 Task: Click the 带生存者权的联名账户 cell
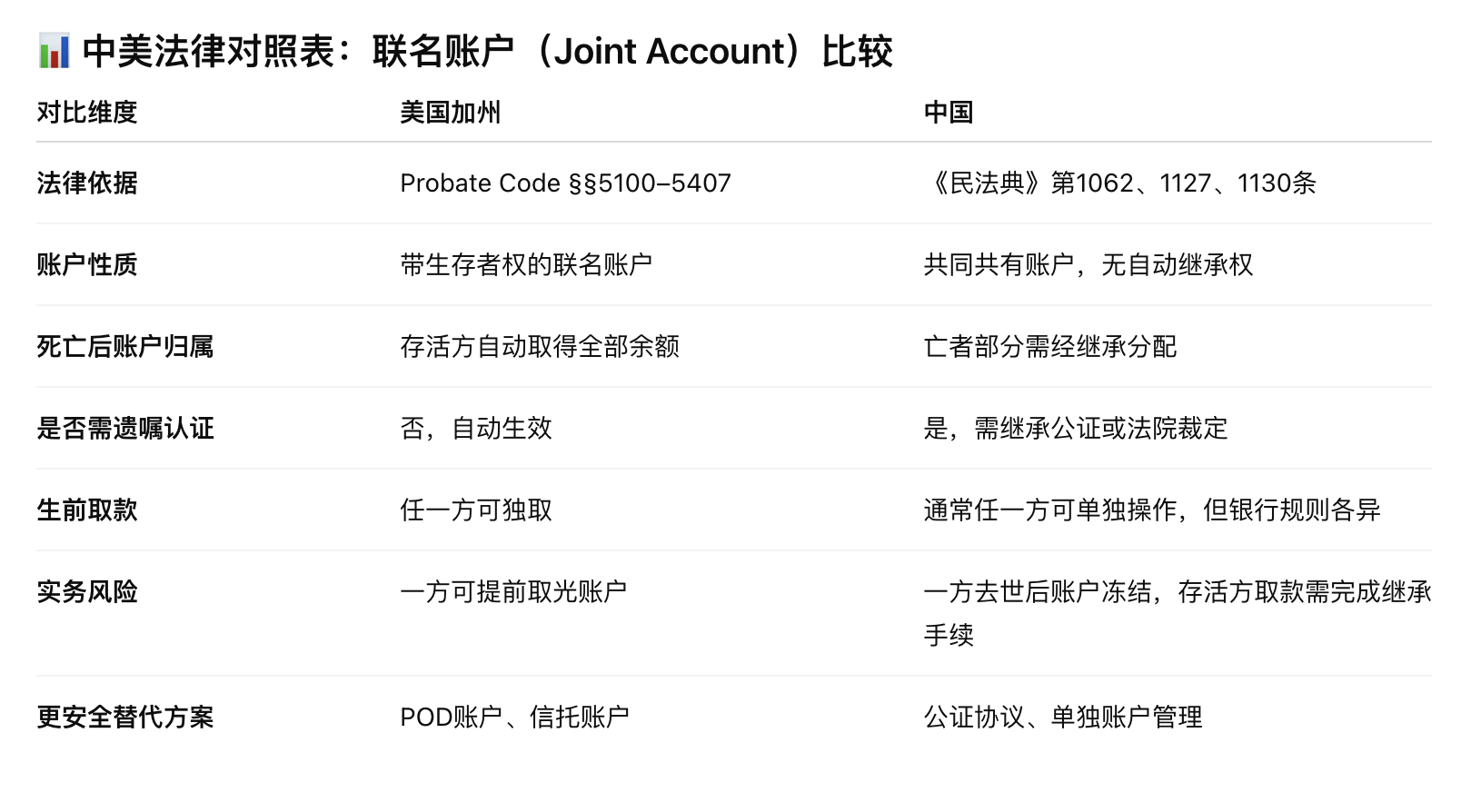526,265
